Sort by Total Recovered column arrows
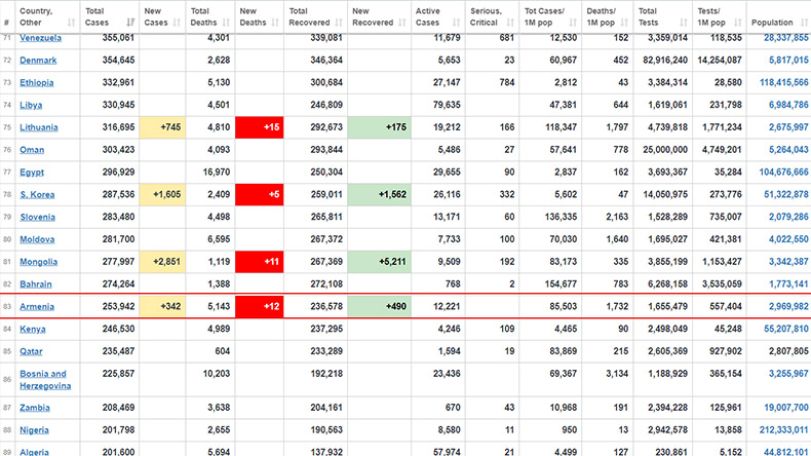The image size is (811, 456). [x=339, y=22]
